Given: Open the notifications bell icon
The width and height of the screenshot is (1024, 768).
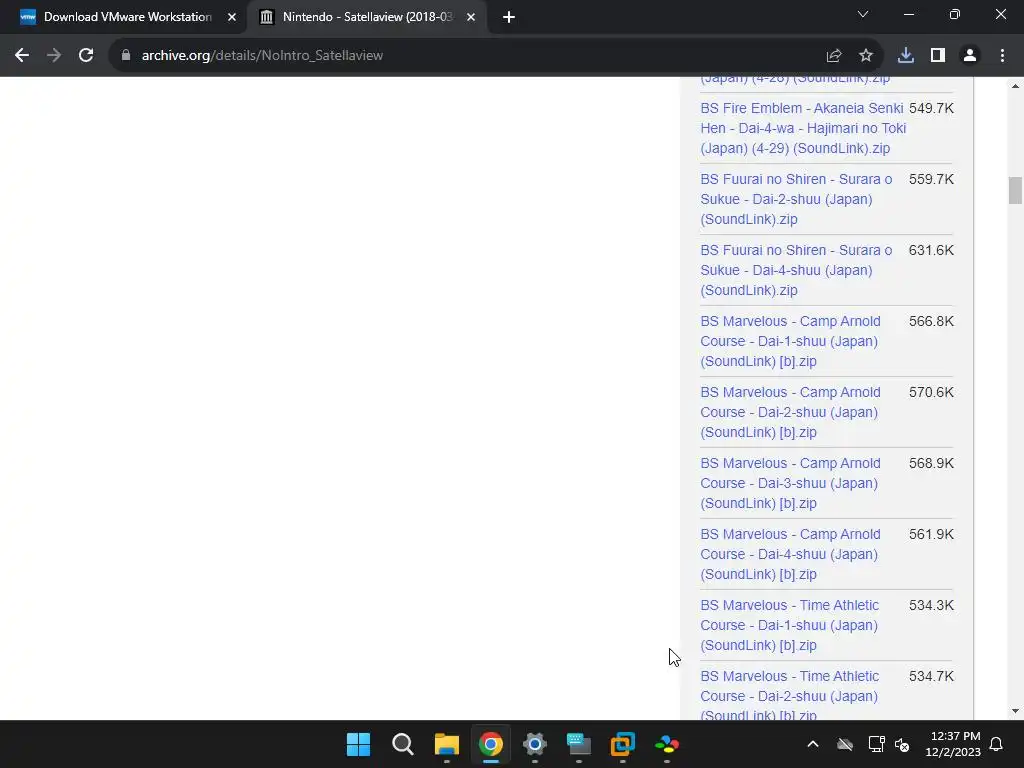Looking at the screenshot, I should 997,744.
